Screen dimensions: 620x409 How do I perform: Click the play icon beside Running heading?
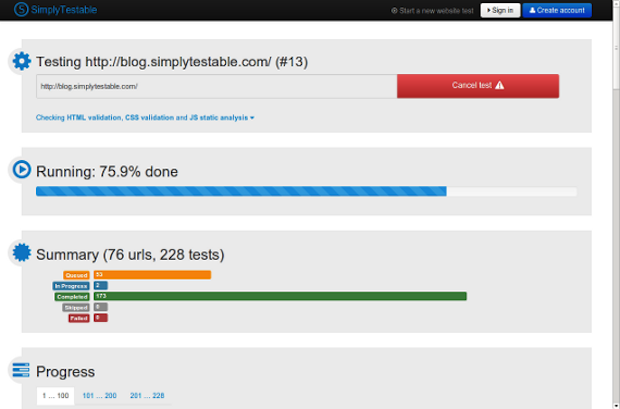(x=21, y=169)
